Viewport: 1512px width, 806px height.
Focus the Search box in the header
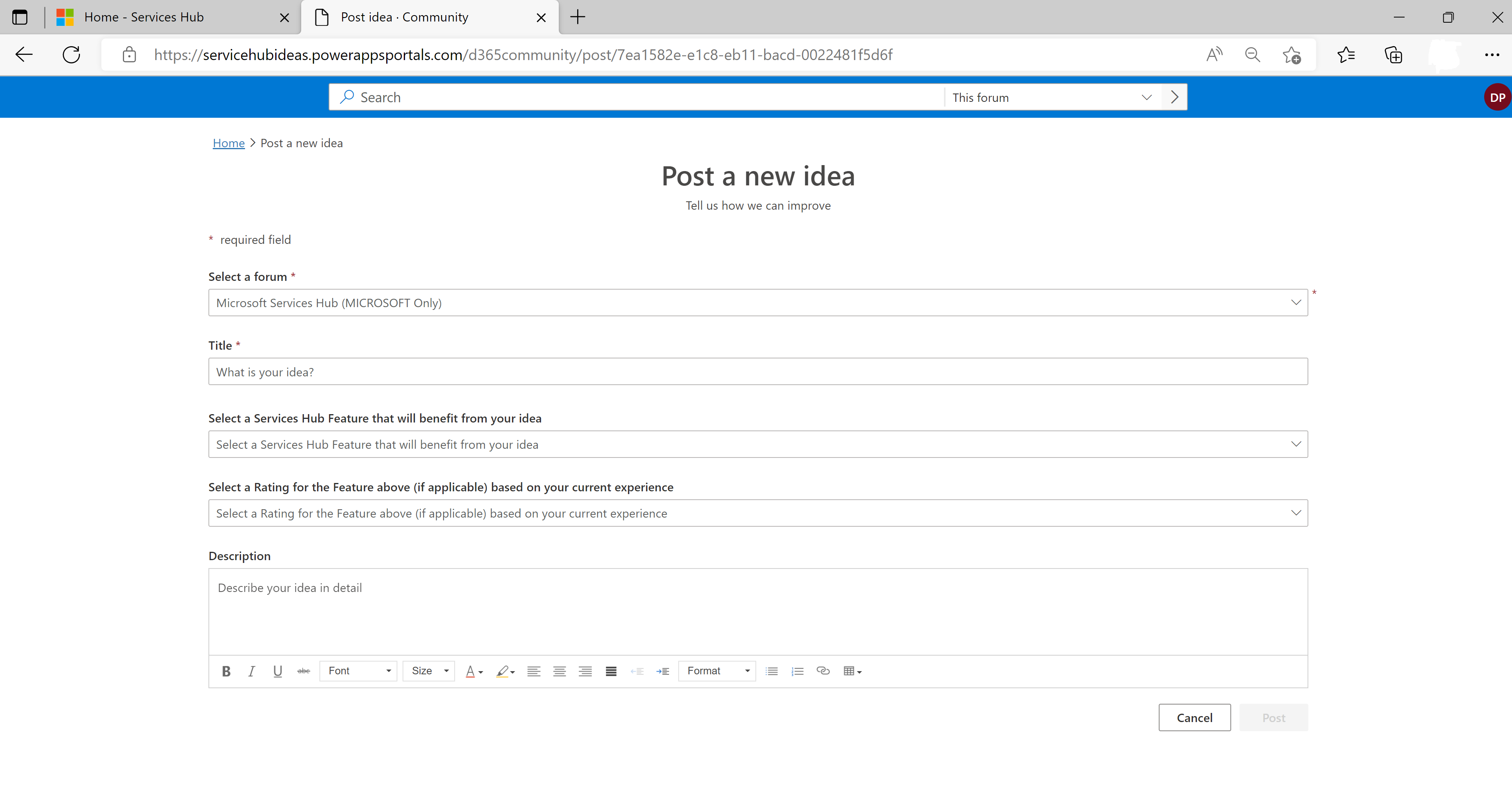coord(637,97)
